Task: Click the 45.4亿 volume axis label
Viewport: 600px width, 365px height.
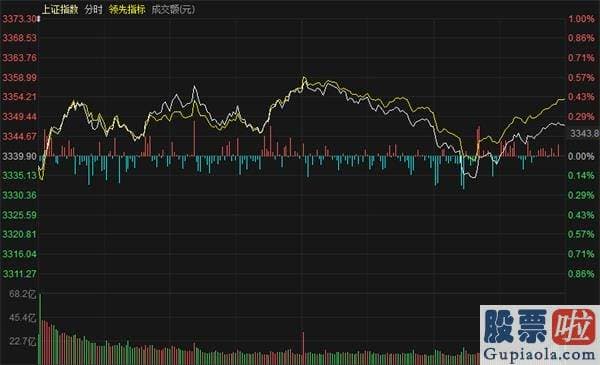Action: (x=23, y=318)
